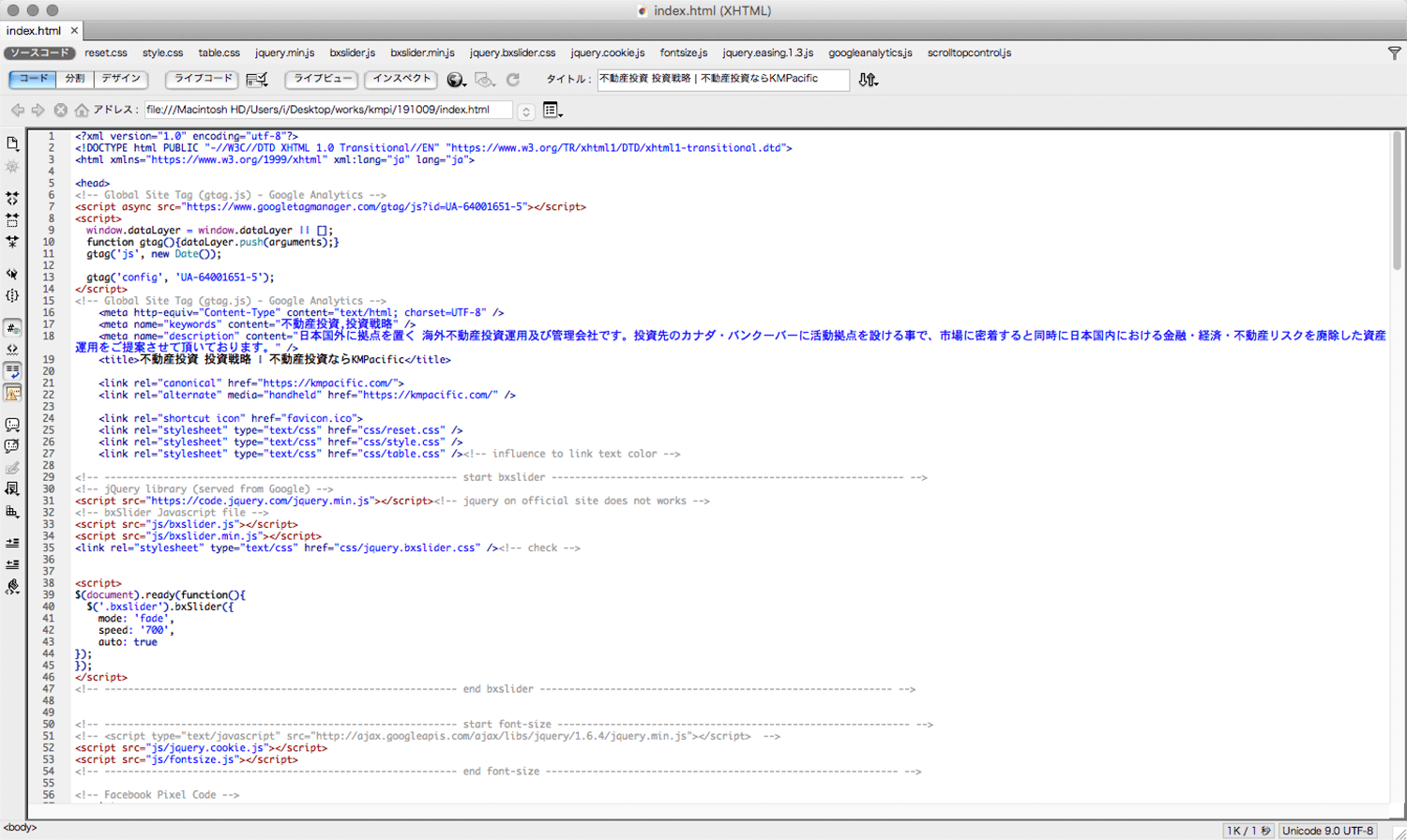The width and height of the screenshot is (1407, 840).
Task: Click code line with gtag('config'
Action: tap(180, 277)
